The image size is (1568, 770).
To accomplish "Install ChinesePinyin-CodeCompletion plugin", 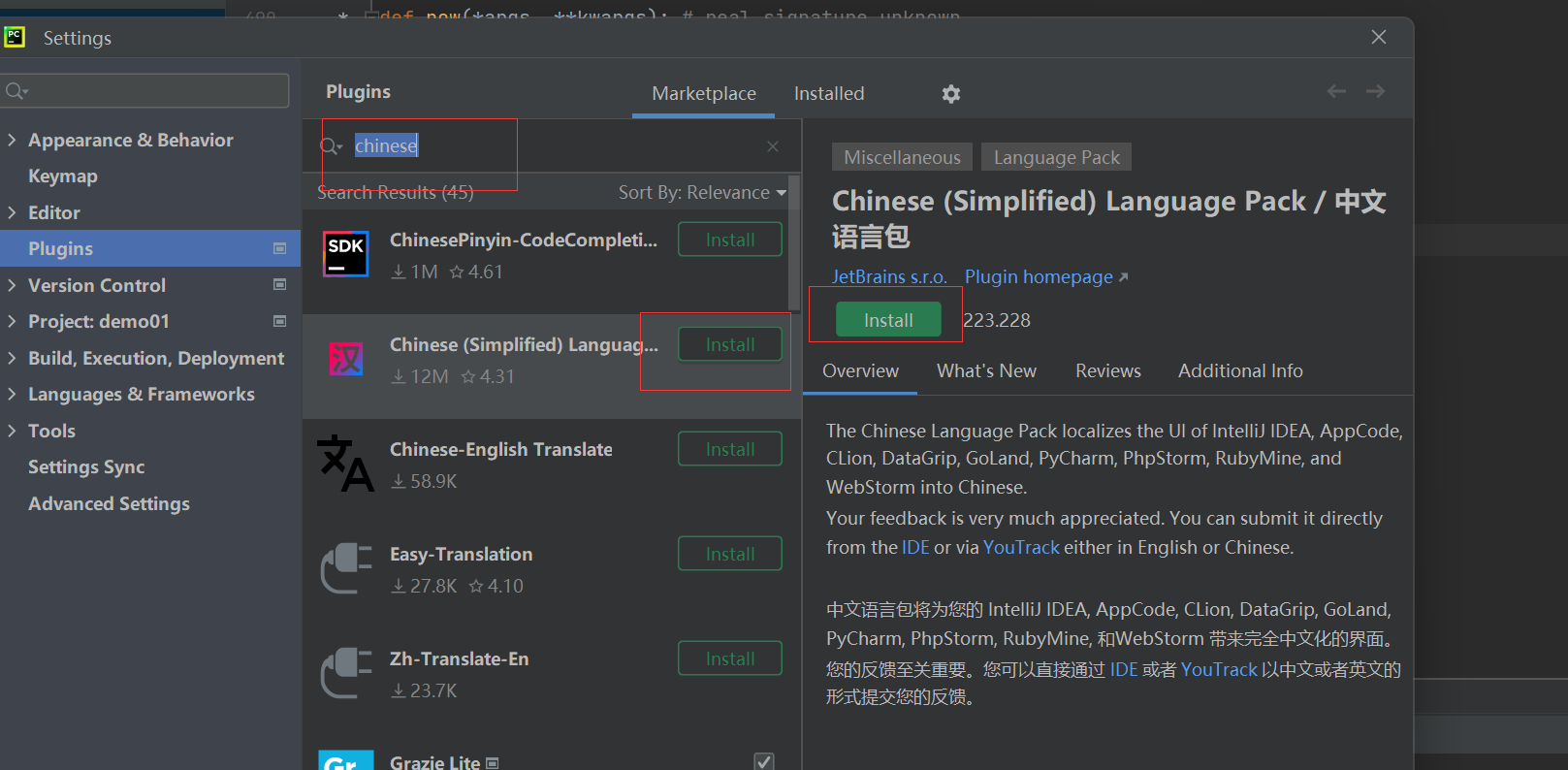I will tap(730, 240).
